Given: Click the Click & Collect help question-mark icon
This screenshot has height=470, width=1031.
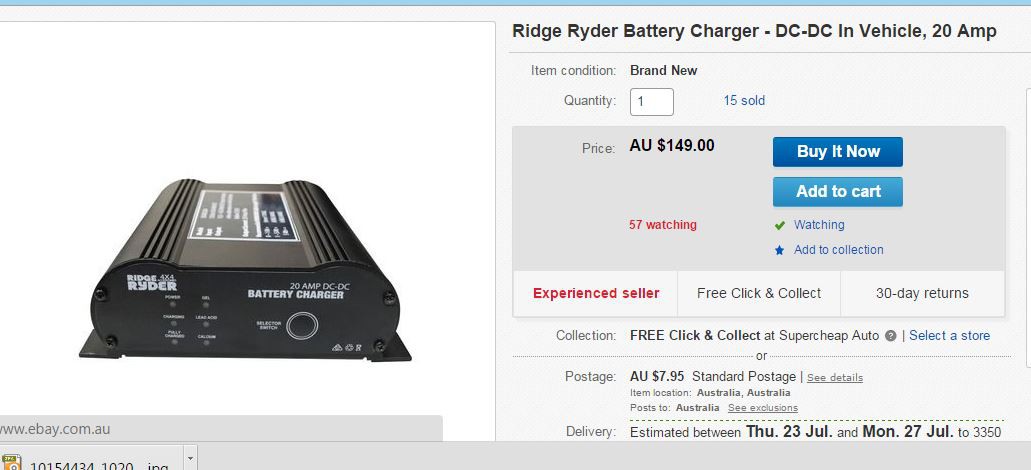Looking at the screenshot, I should [890, 336].
